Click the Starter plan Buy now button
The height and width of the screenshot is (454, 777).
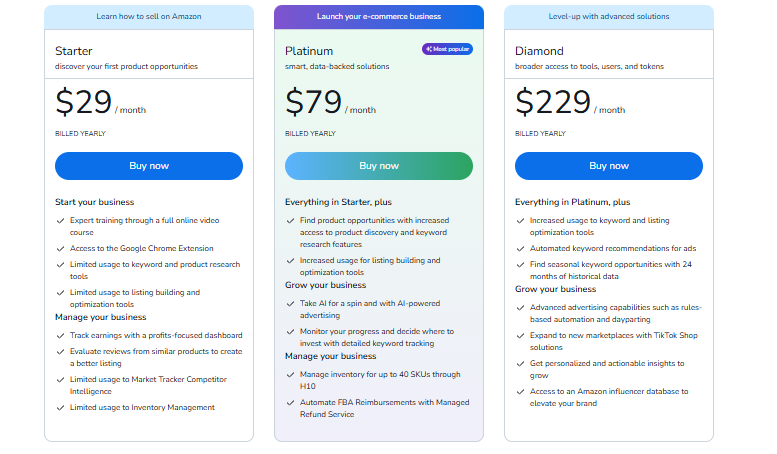click(x=149, y=166)
